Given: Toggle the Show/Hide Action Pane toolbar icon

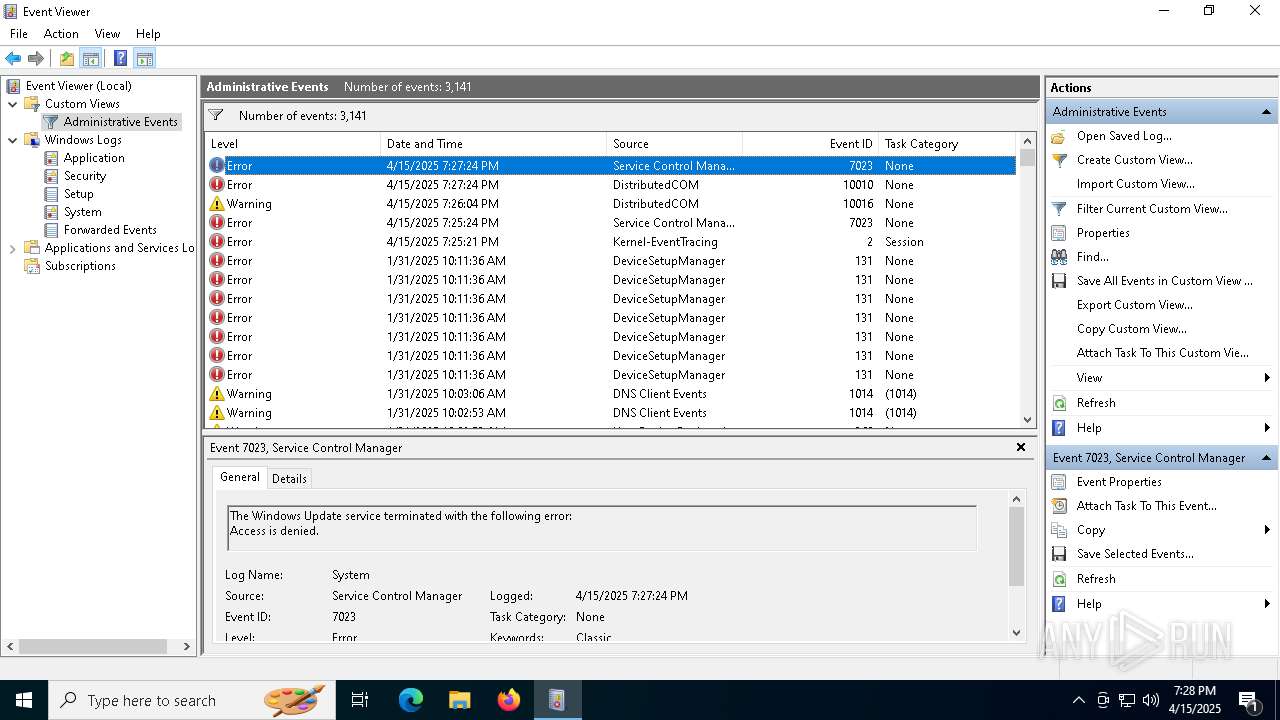Looking at the screenshot, I should (x=144, y=58).
